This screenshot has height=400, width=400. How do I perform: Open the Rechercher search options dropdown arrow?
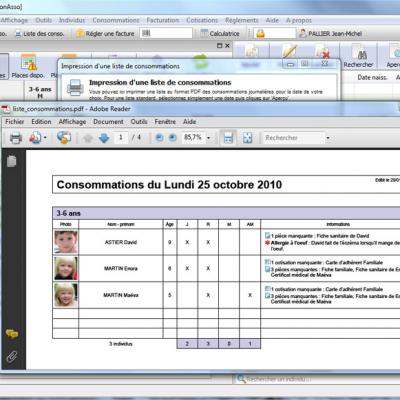tap(328, 138)
